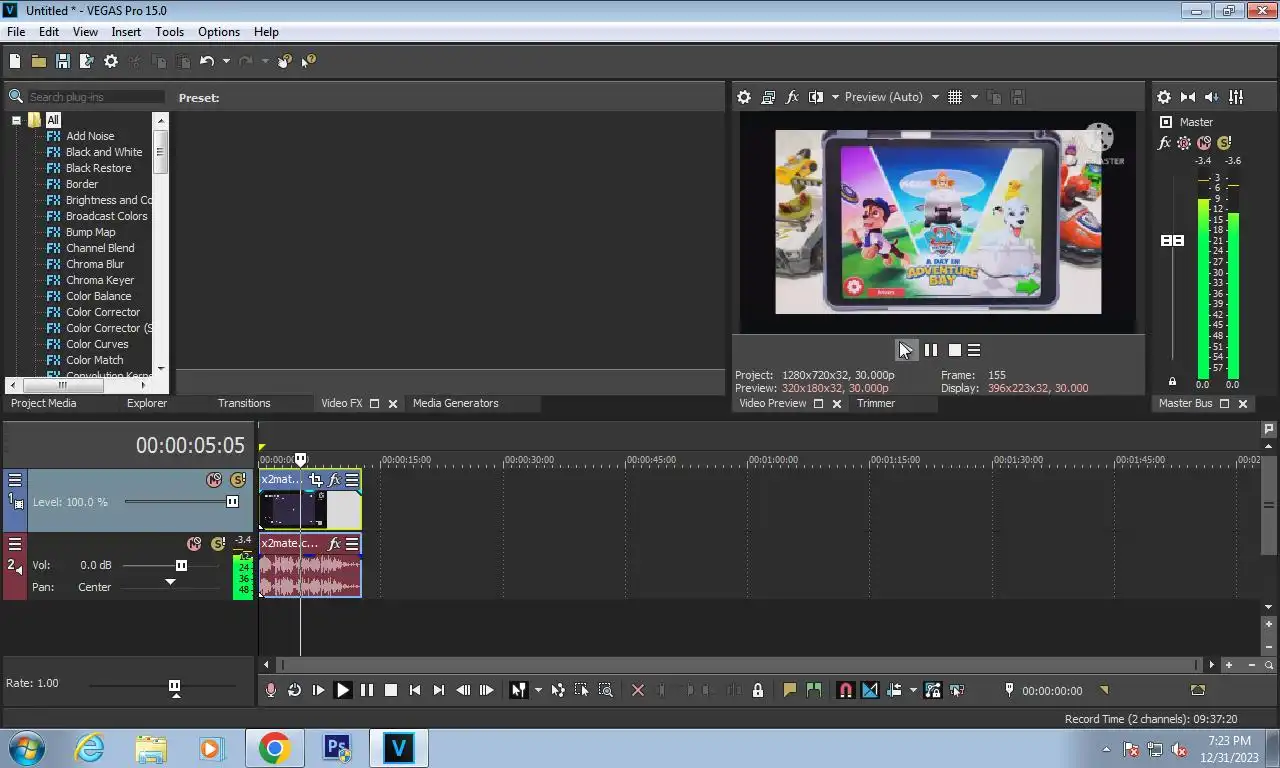Toggle the Lock padlock in timeline toolbar
Viewport: 1280px width, 768px height.
click(x=758, y=690)
